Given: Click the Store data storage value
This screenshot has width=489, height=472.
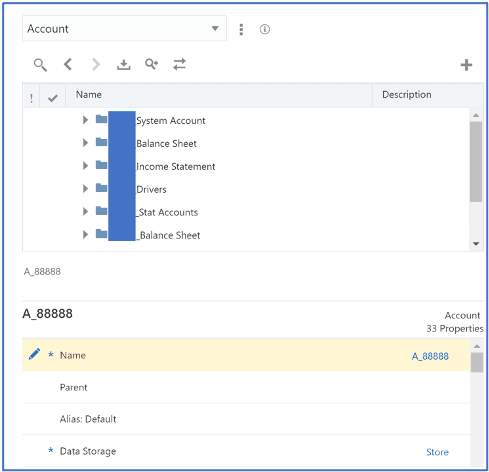Looking at the screenshot, I should coord(437,452).
